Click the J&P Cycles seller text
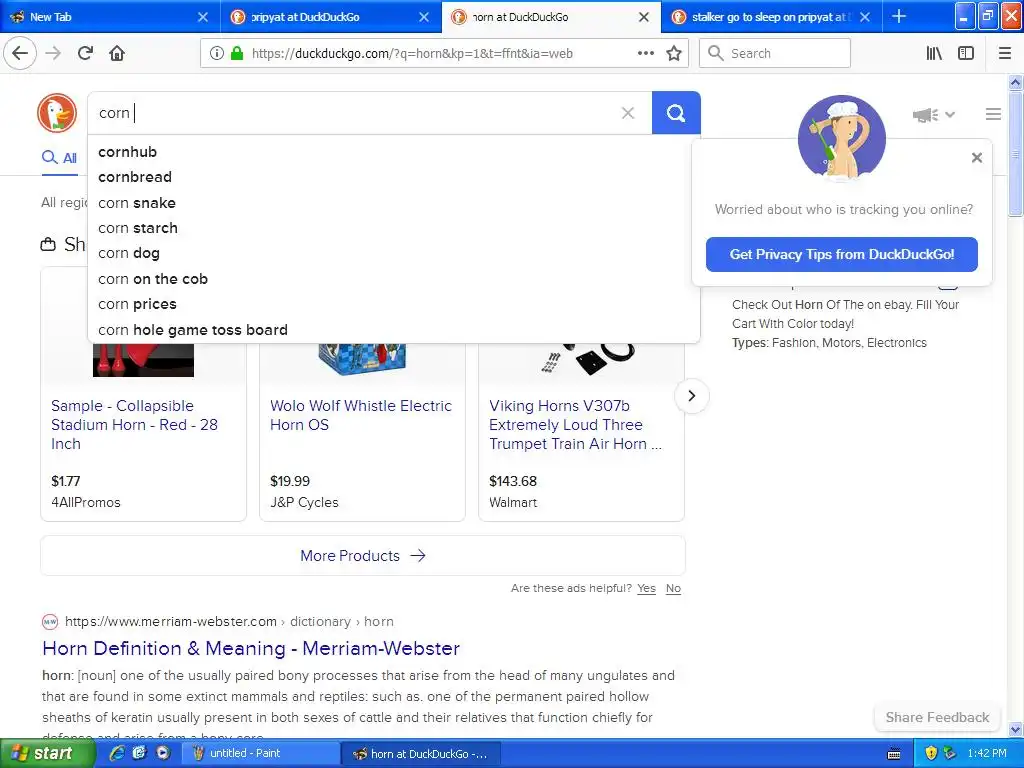Viewport: 1024px width, 768px height. click(304, 502)
